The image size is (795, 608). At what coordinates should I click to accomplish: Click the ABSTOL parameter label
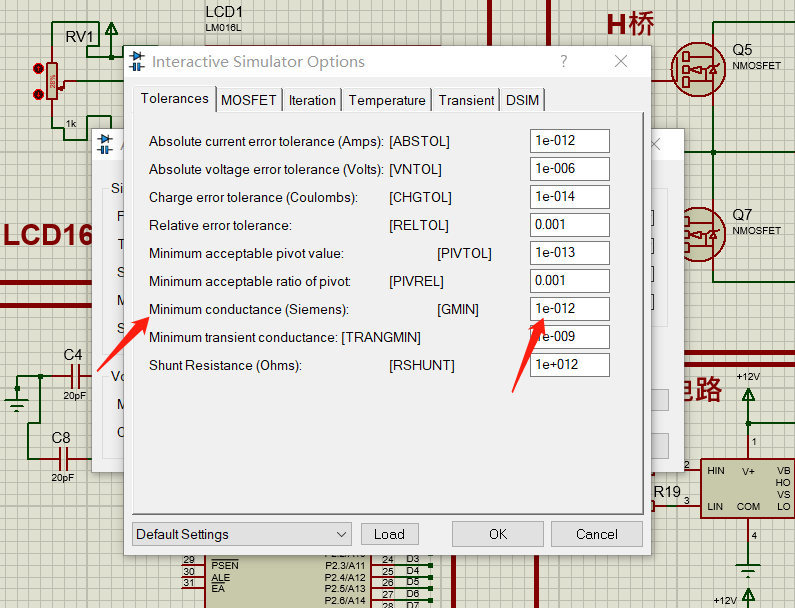point(419,141)
